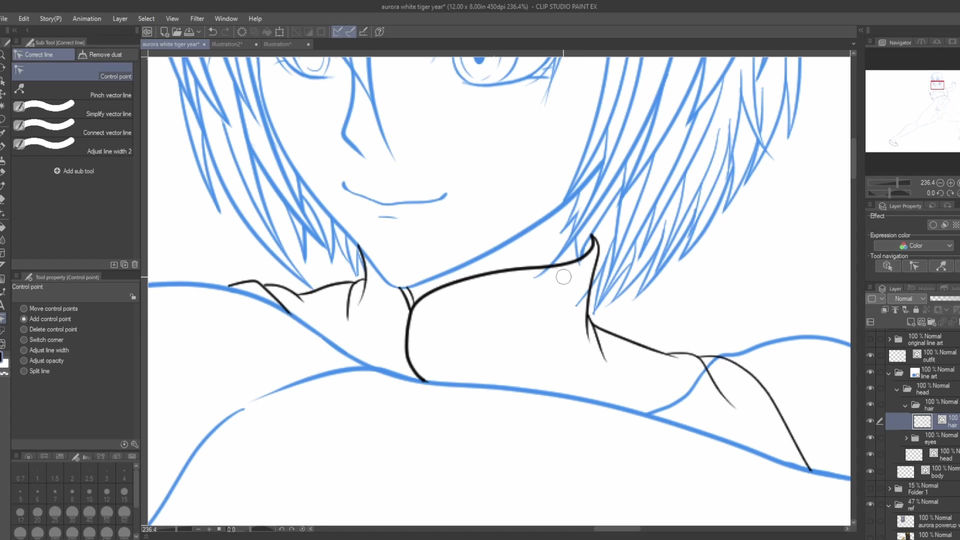The width and height of the screenshot is (960, 540).
Task: Click the Navigator zoom slider
Action: 890,182
